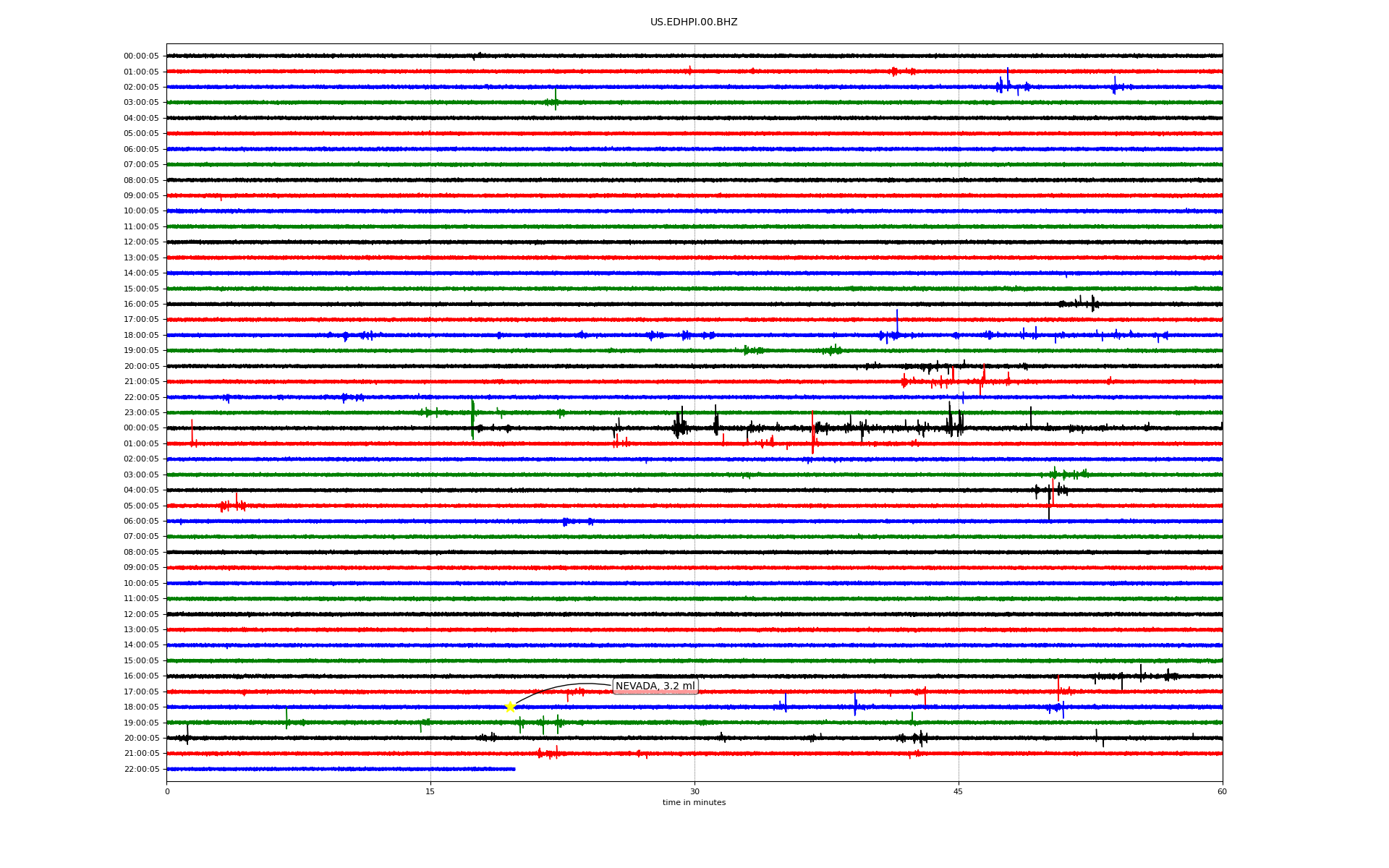Click the 23:00:05 time label
Viewport: 1389px width, 868px height.
pos(141,413)
